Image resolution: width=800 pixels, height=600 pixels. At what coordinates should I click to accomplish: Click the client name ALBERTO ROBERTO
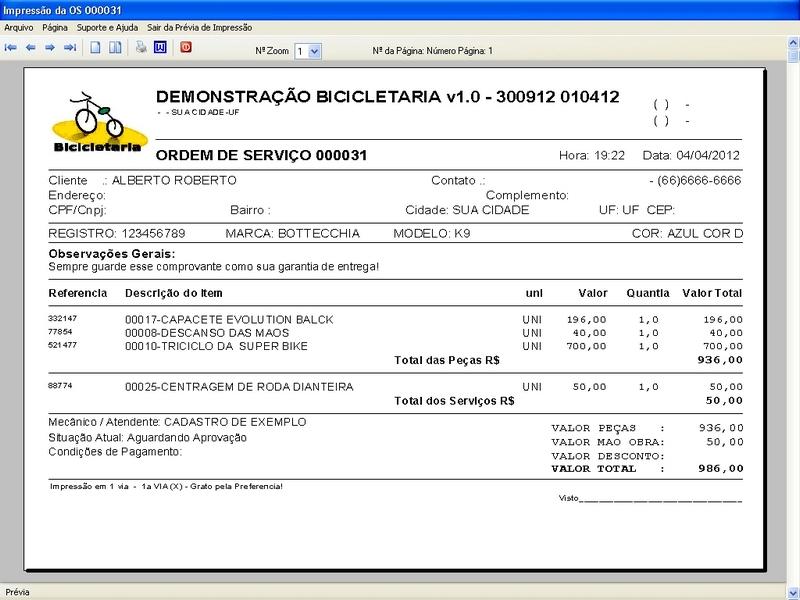click(174, 181)
